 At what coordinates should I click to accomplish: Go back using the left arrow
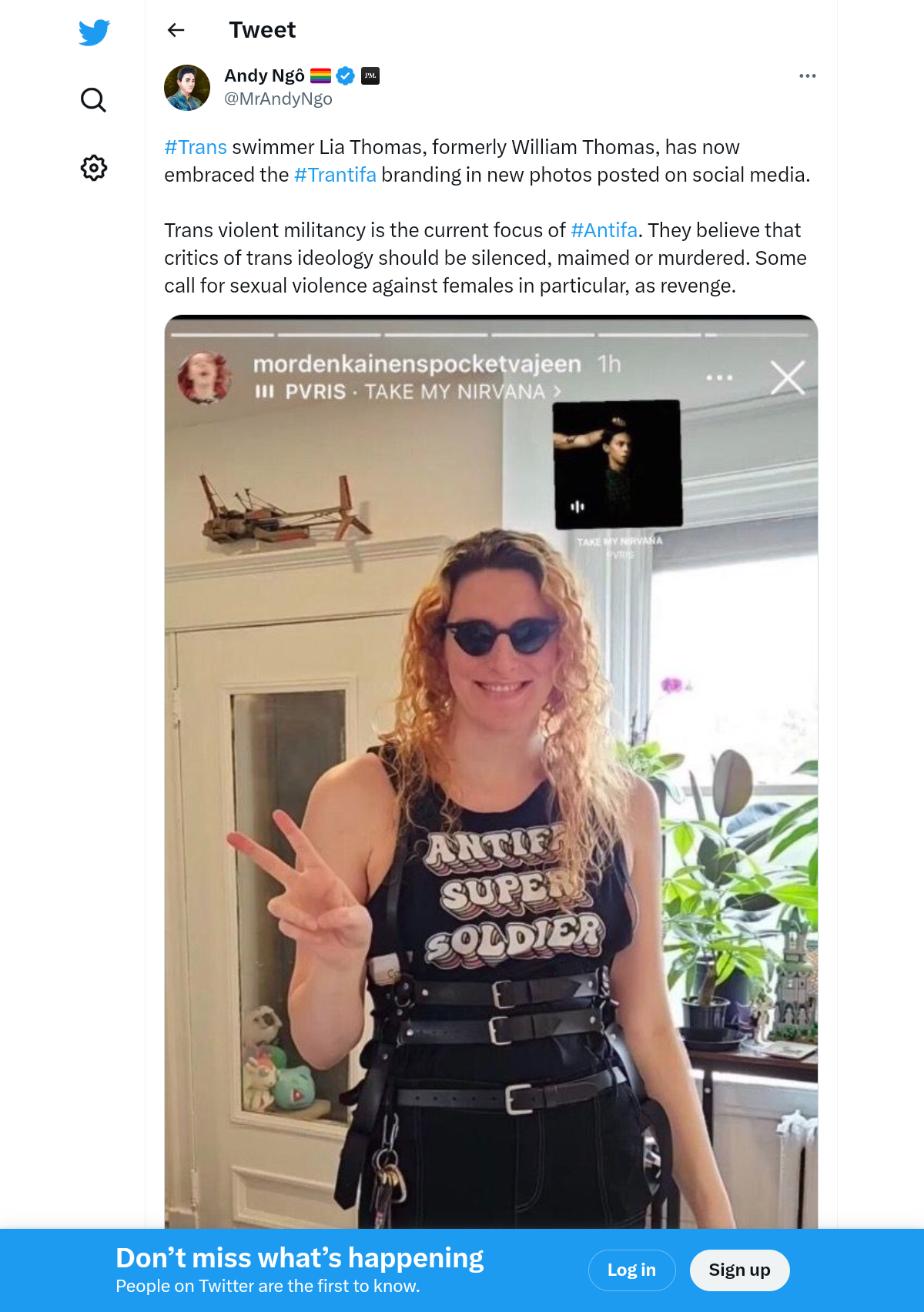click(176, 30)
